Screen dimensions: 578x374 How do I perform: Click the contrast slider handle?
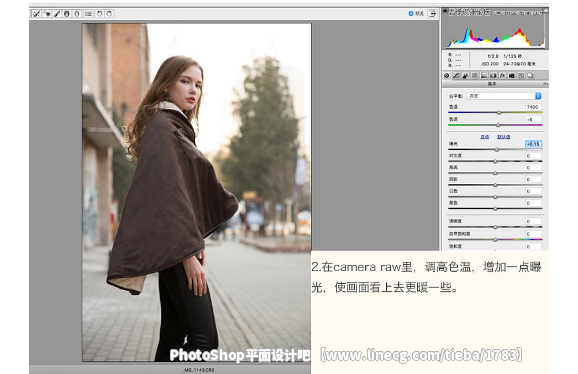point(495,161)
